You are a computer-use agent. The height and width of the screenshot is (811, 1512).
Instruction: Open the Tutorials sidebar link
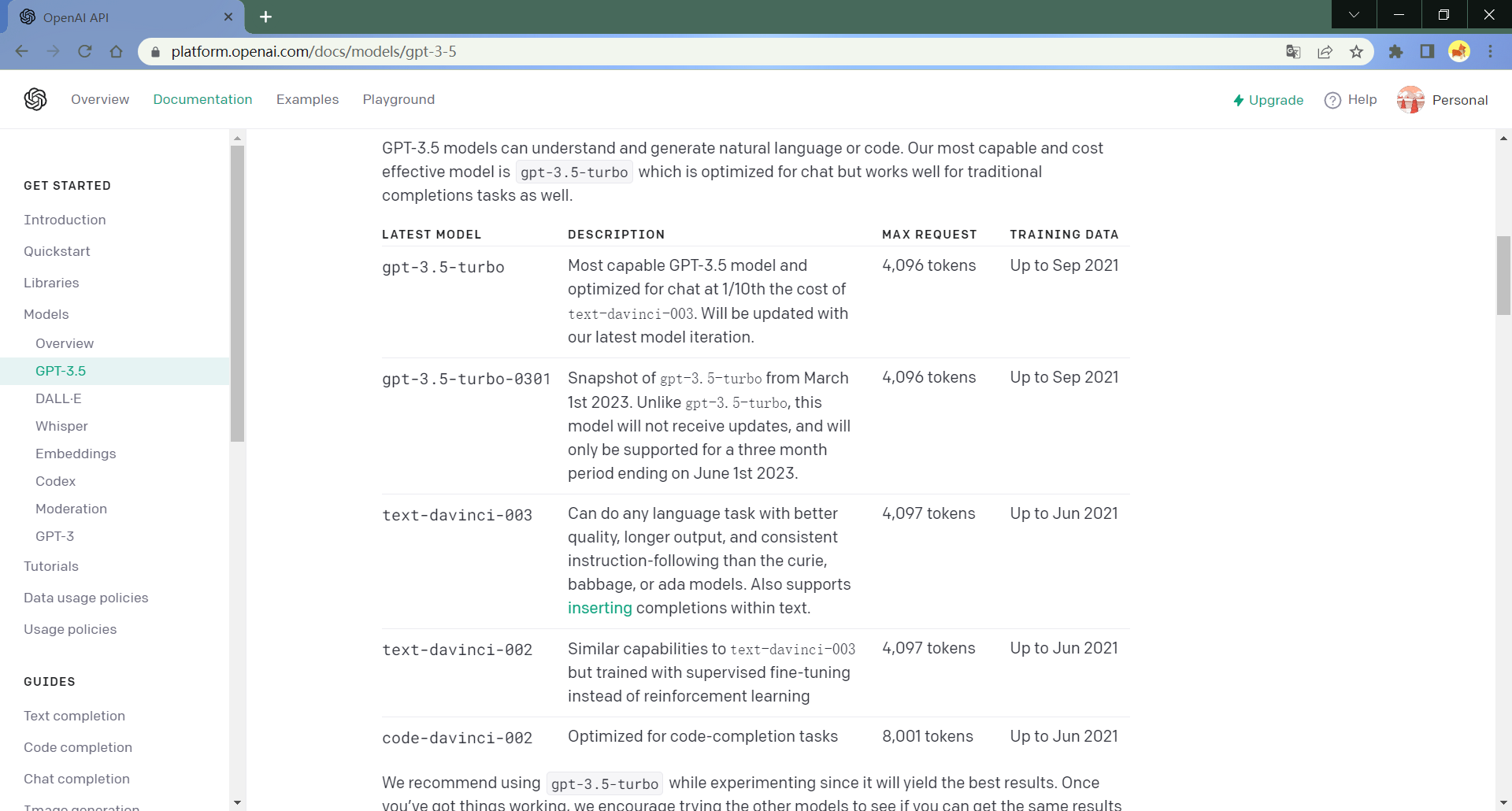51,566
